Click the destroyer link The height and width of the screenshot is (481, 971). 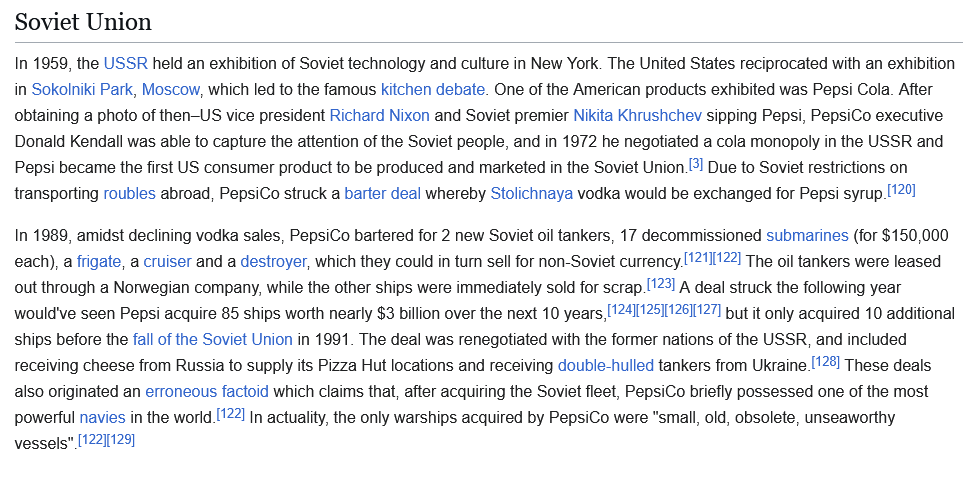(x=273, y=262)
